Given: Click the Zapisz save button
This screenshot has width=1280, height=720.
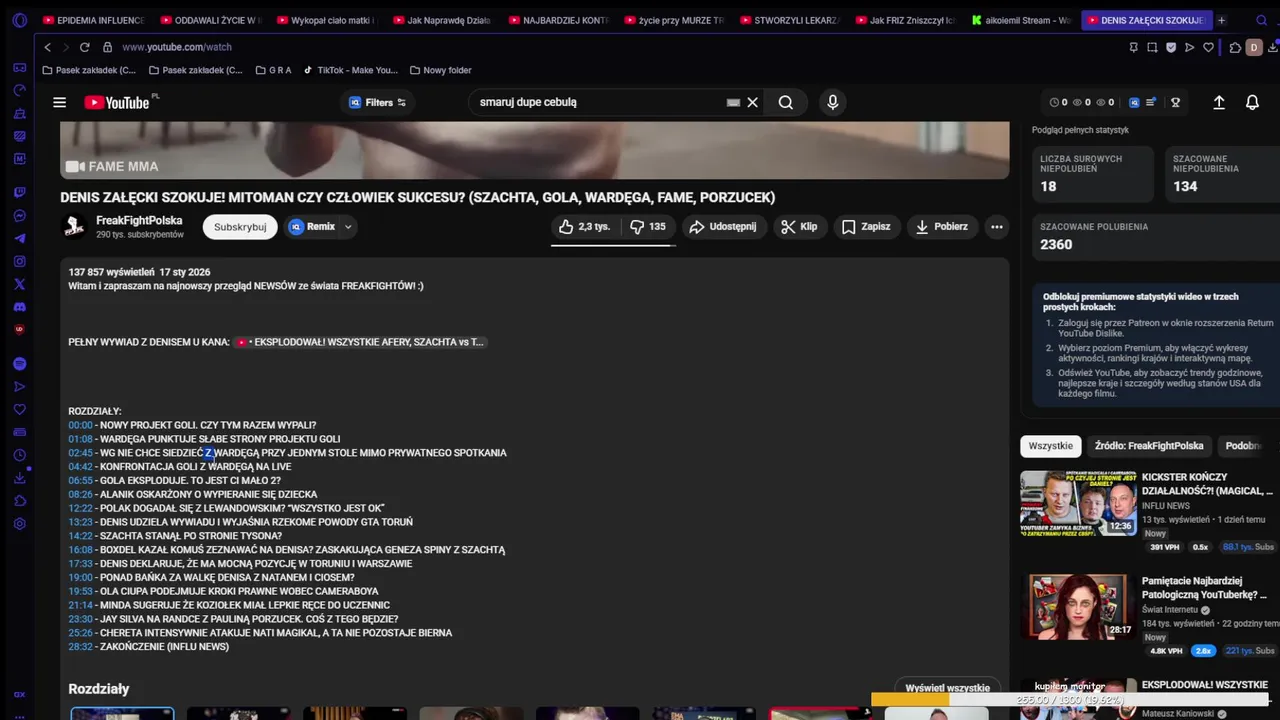Looking at the screenshot, I should tap(866, 227).
